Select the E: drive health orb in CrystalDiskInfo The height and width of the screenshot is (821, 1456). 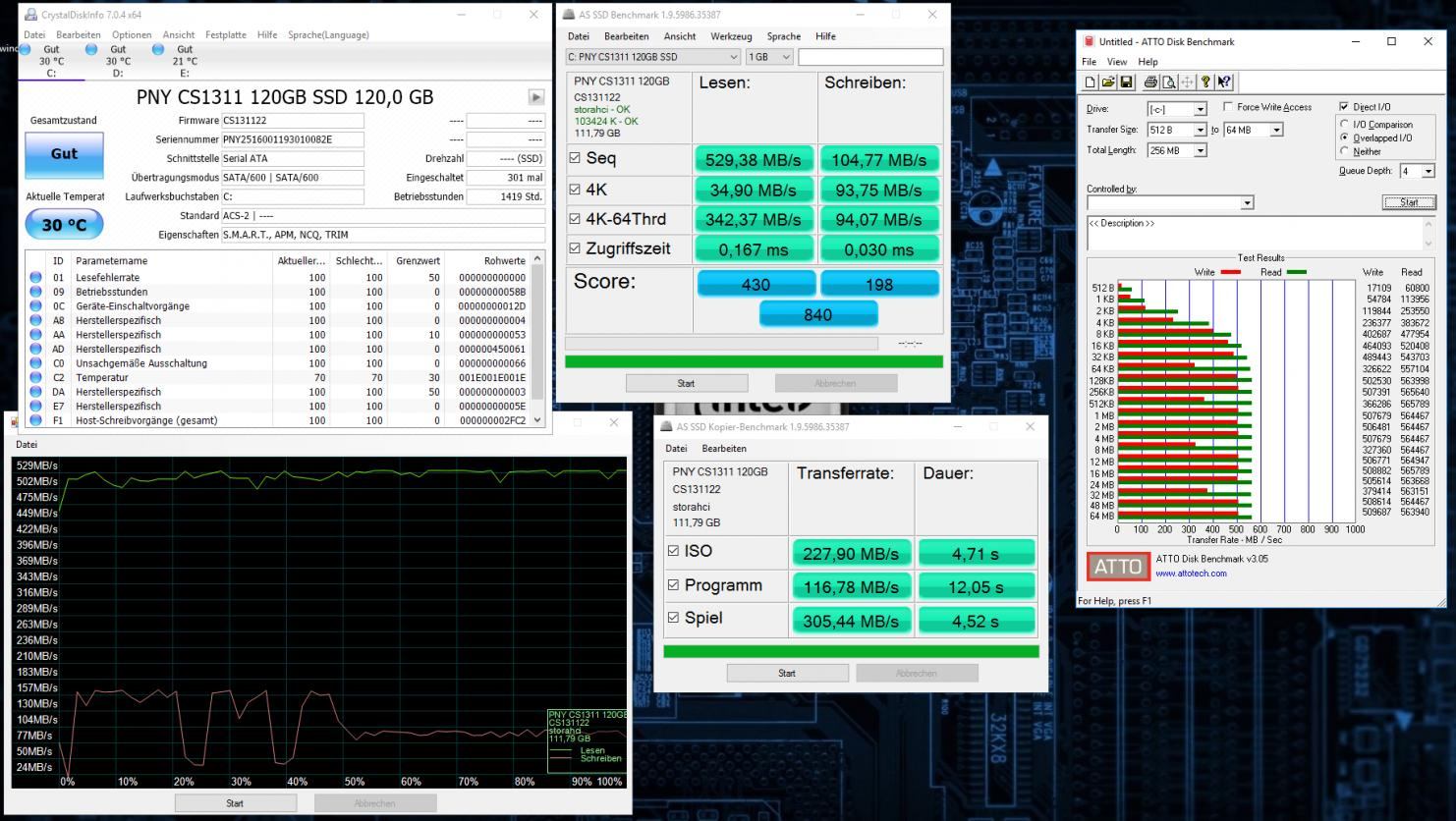tap(158, 49)
